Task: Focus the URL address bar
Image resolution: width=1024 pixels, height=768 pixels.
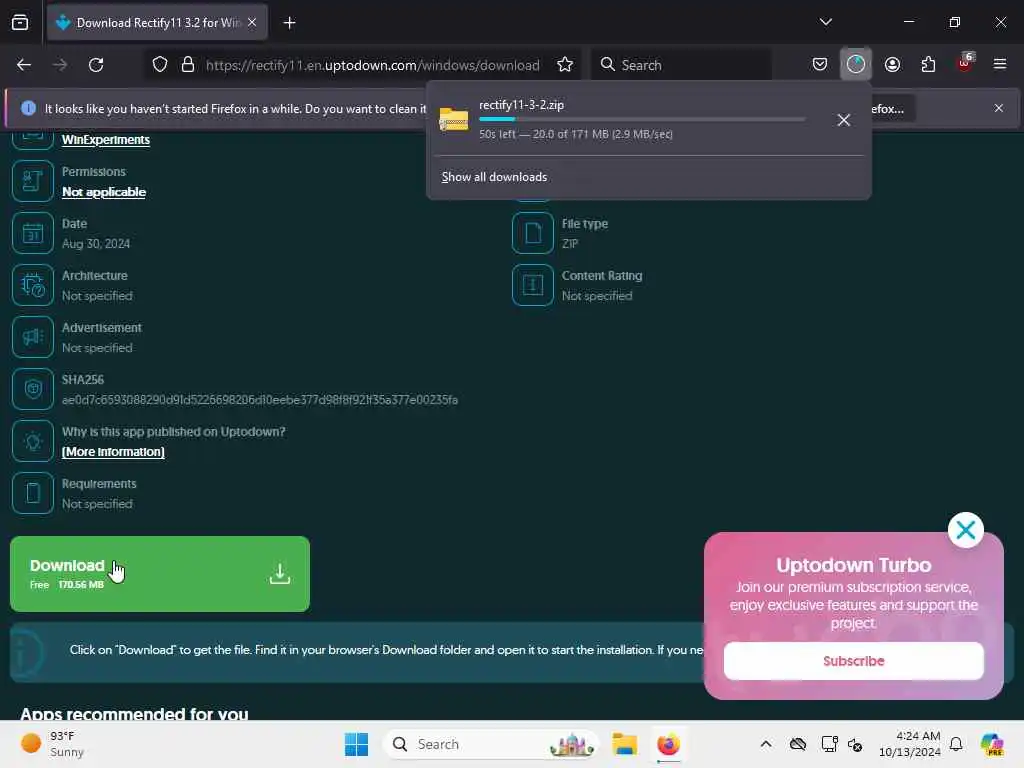Action: coord(372,65)
